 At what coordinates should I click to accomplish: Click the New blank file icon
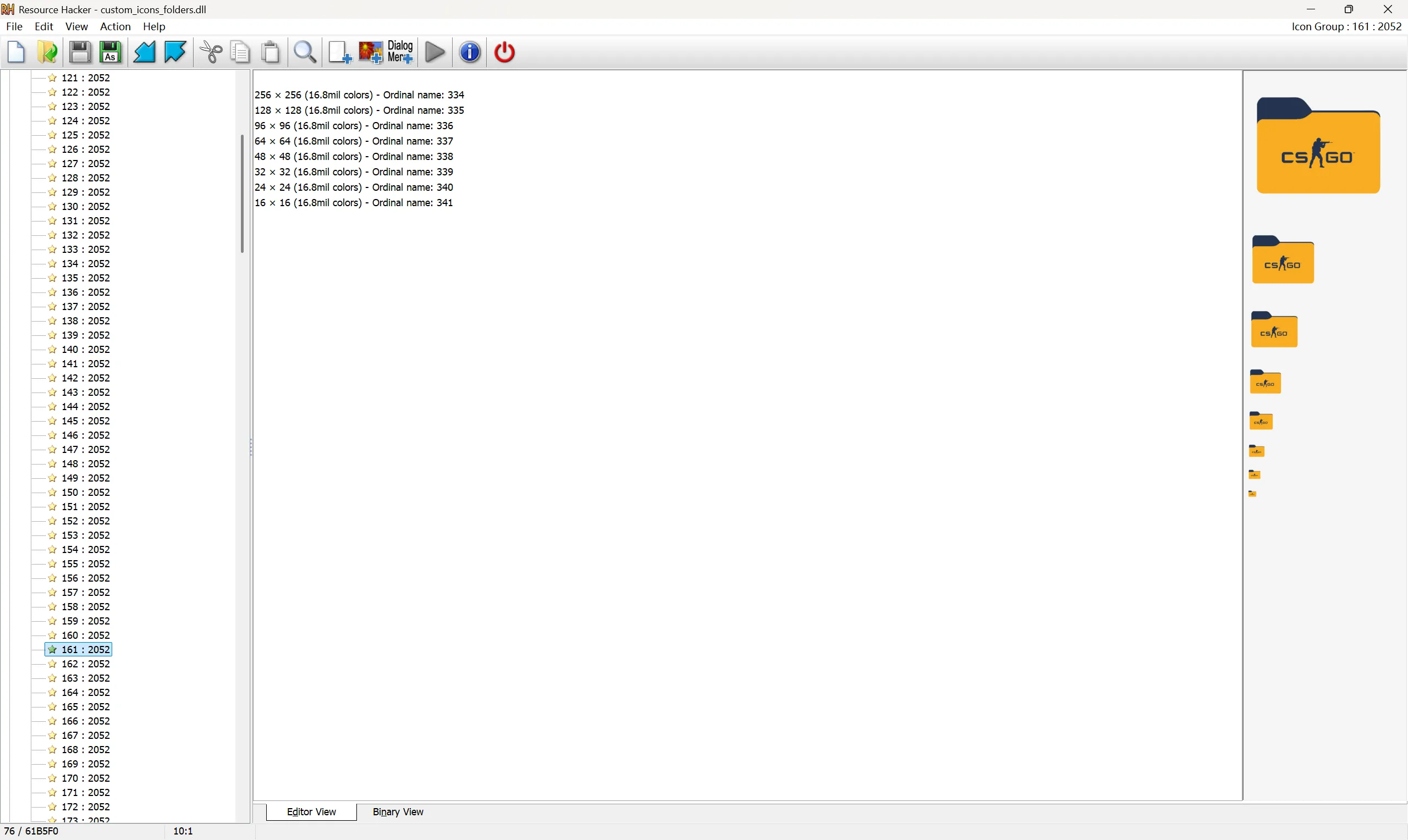[16, 52]
